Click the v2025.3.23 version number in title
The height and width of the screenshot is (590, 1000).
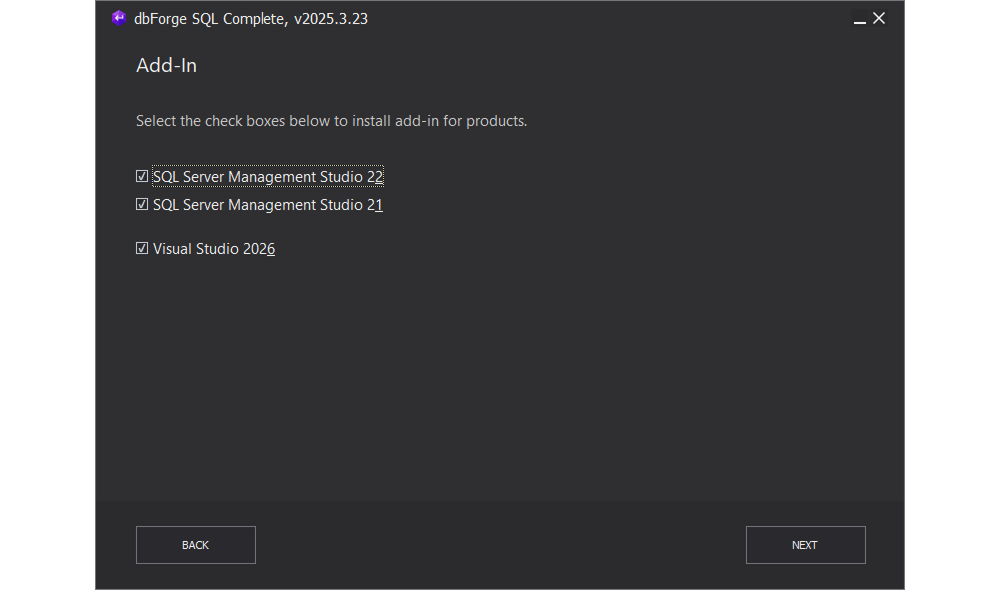[331, 18]
